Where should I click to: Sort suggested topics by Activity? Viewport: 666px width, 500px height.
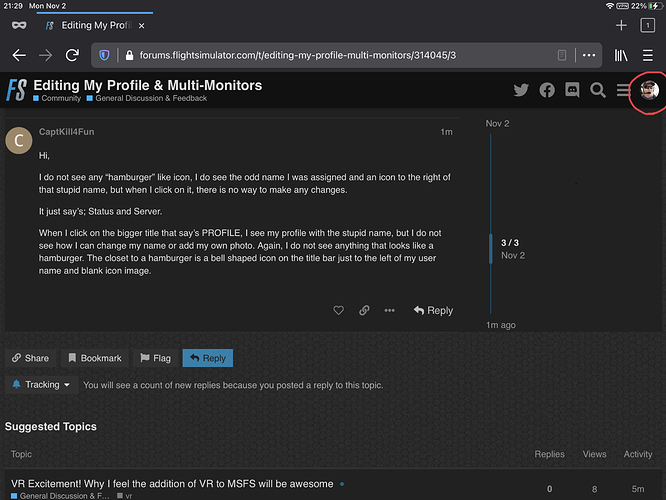click(x=638, y=454)
